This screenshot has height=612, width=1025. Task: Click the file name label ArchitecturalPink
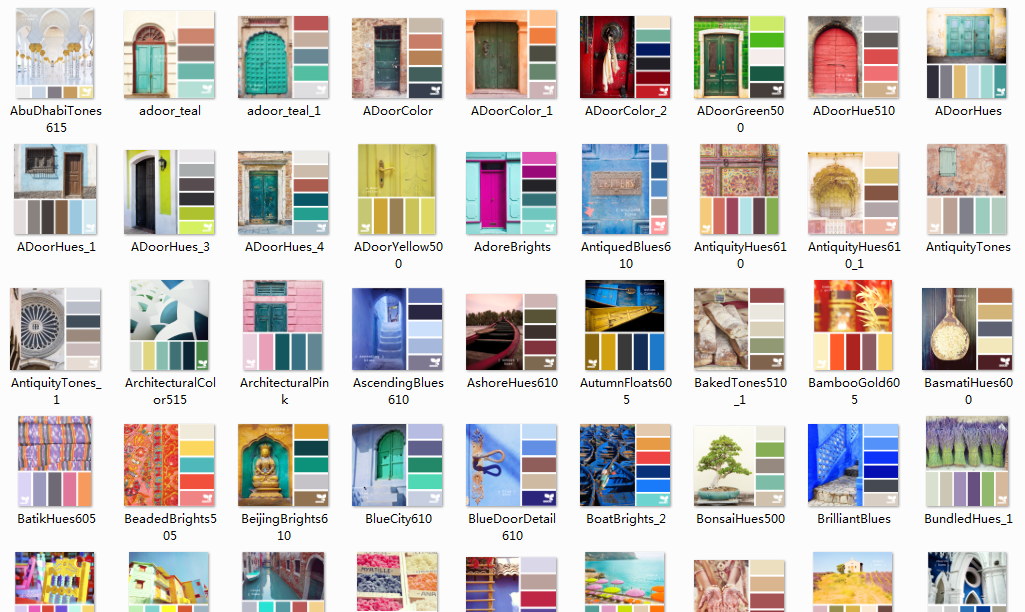[x=284, y=391]
